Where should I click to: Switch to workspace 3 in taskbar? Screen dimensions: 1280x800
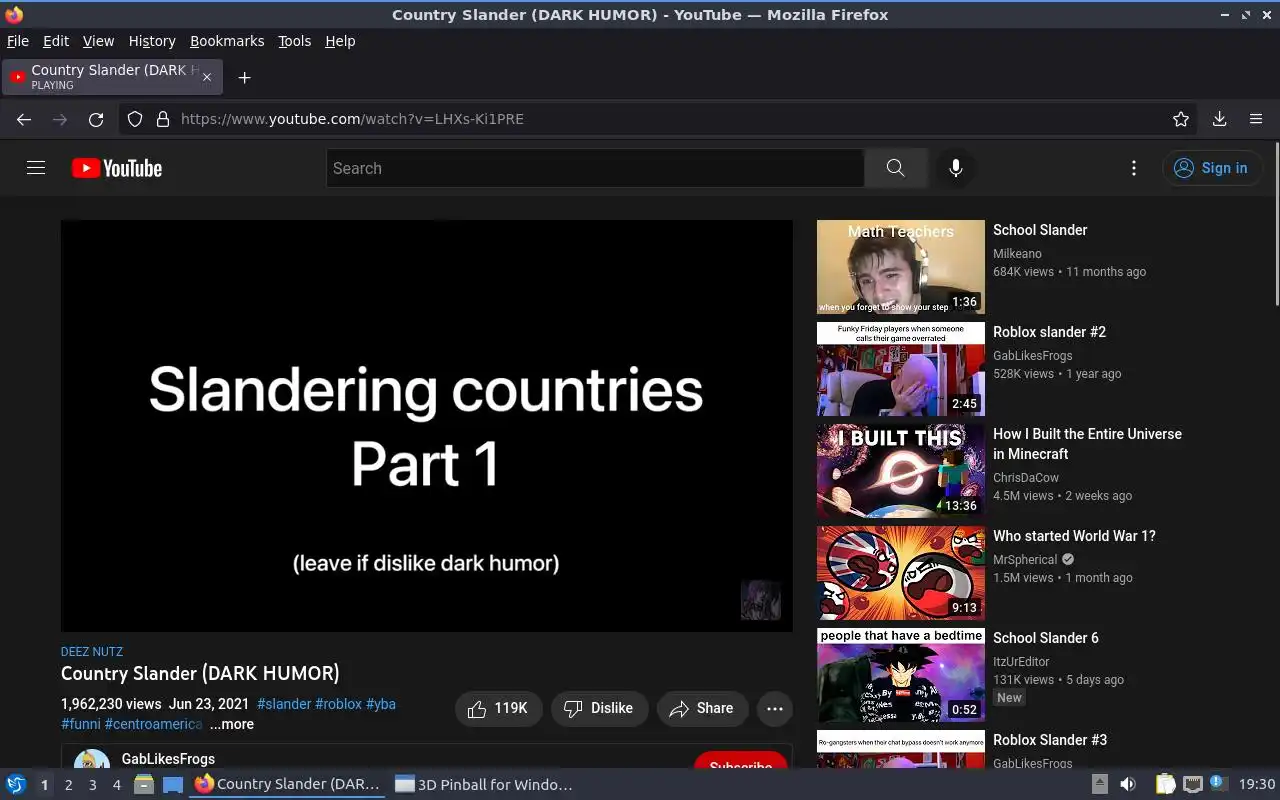(92, 785)
